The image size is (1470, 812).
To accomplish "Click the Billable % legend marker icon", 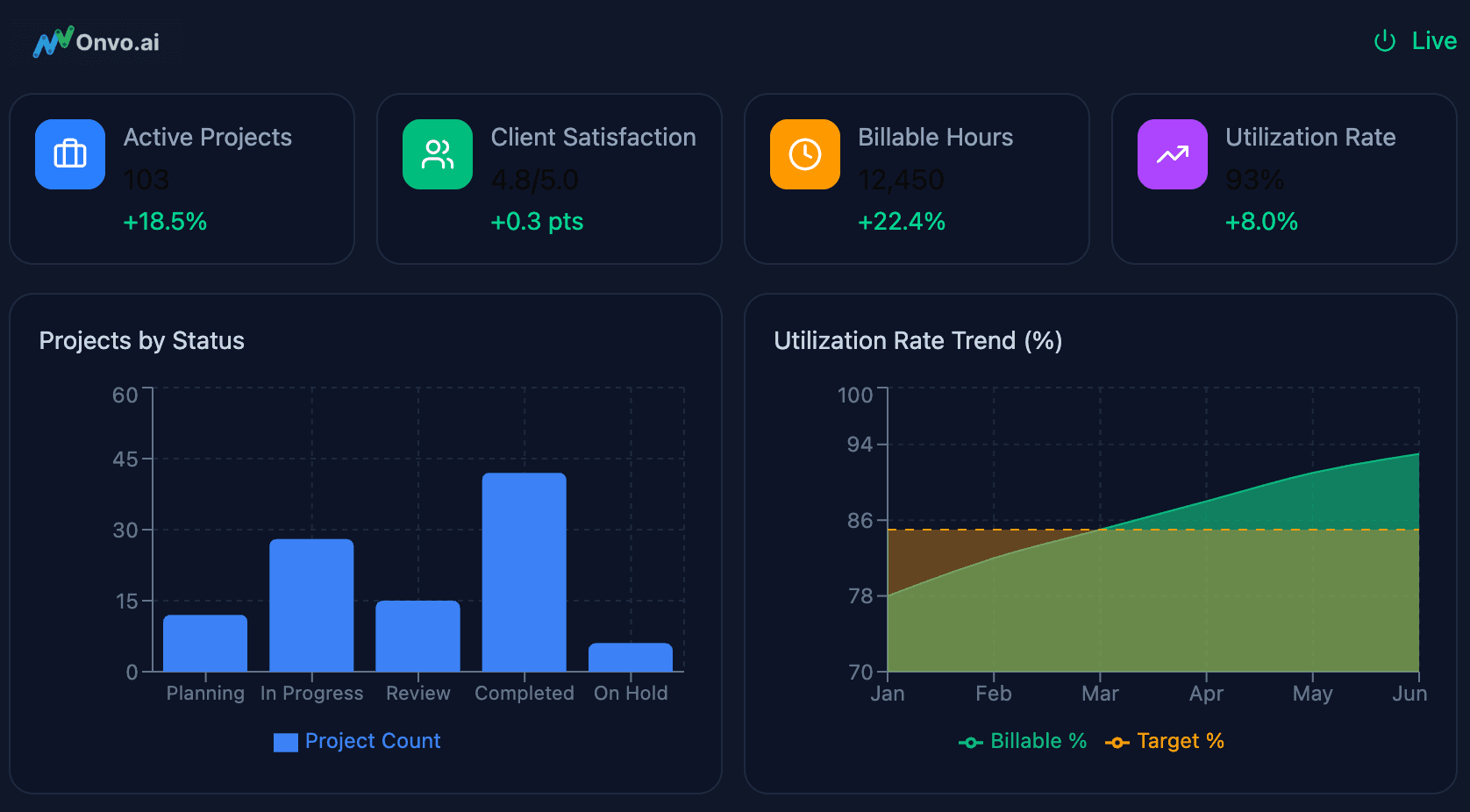I will (x=970, y=743).
